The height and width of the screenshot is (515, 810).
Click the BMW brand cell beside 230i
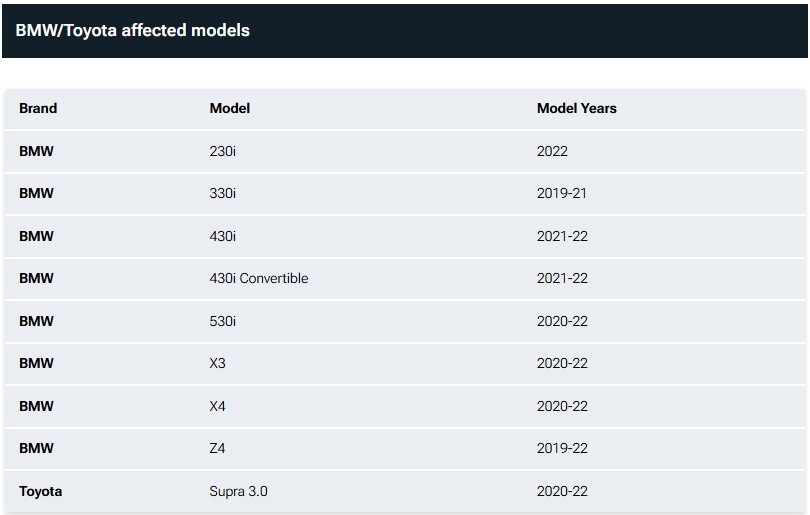pos(36,151)
